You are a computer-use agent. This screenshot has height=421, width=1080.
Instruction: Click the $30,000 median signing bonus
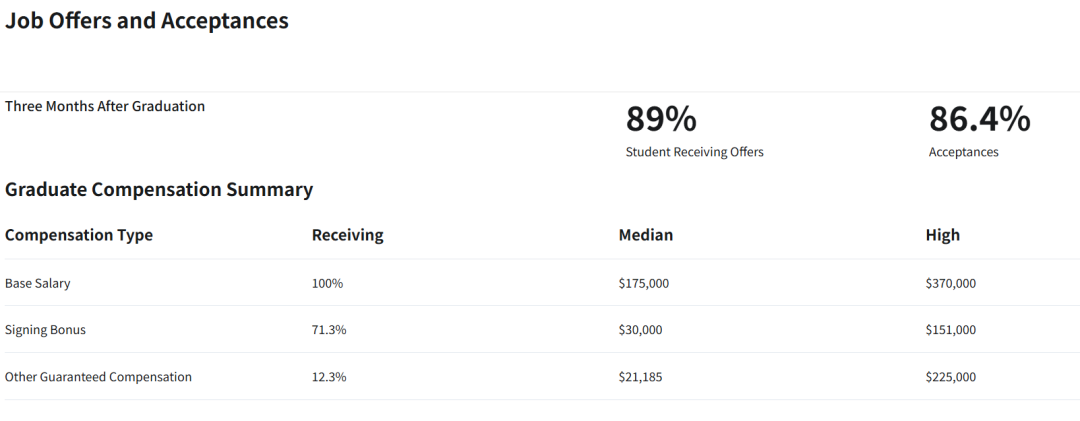coord(641,330)
